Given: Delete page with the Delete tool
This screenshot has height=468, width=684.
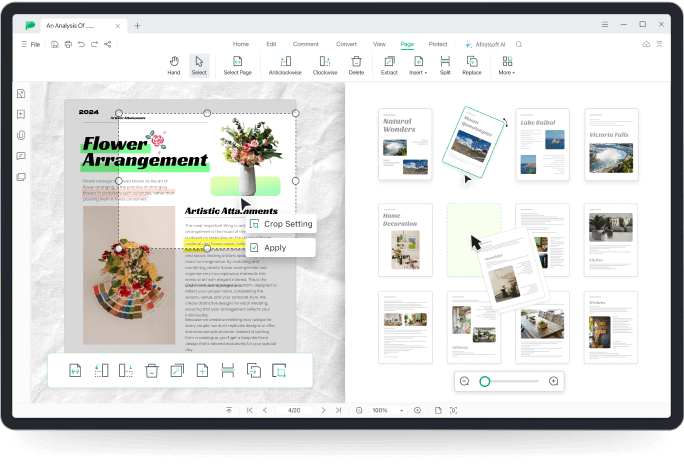Looking at the screenshot, I should (x=356, y=65).
